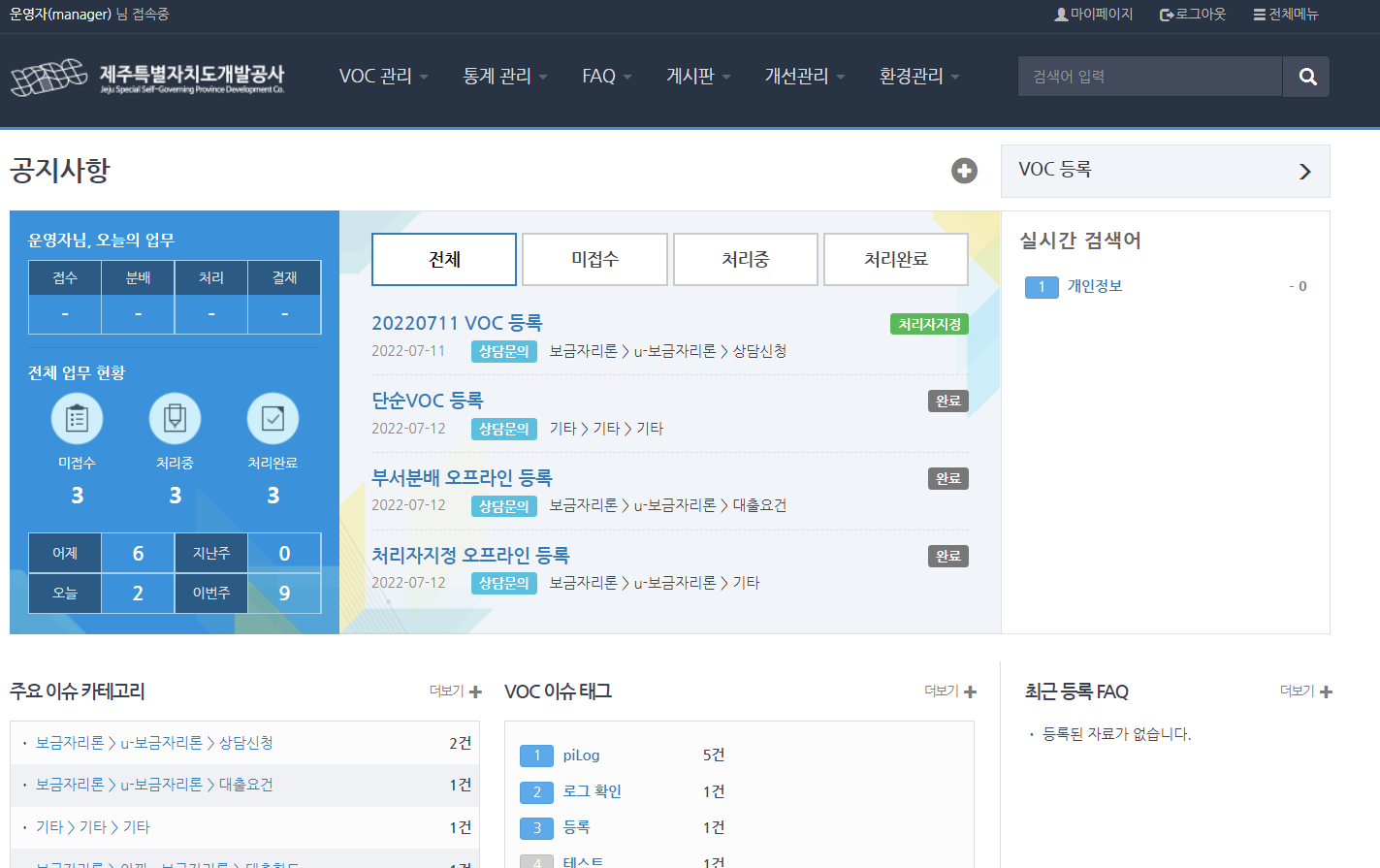Select the 처리완료 tab

coord(895,259)
